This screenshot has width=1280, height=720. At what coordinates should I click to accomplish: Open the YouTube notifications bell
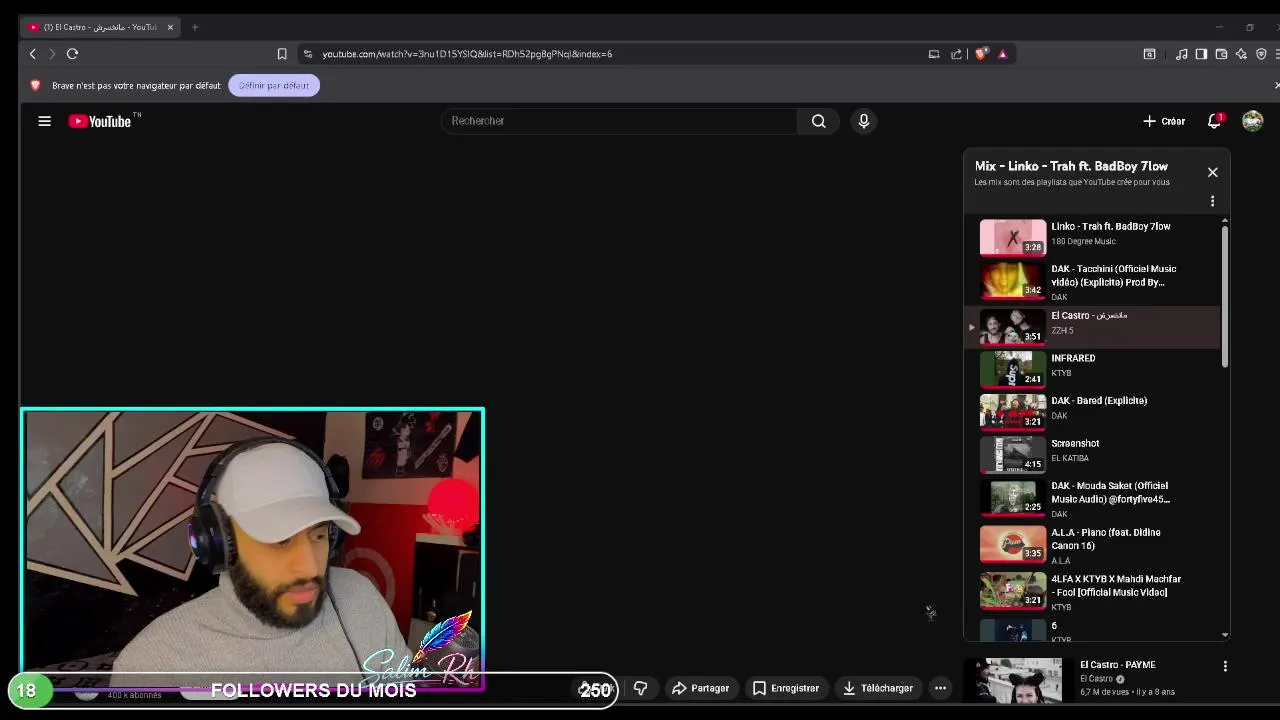click(1214, 121)
